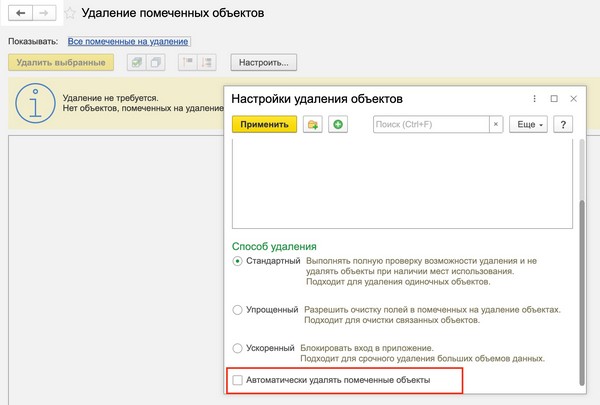Maximize the Настройки удаления объектов dialog
The width and height of the screenshot is (600, 405).
[554, 99]
